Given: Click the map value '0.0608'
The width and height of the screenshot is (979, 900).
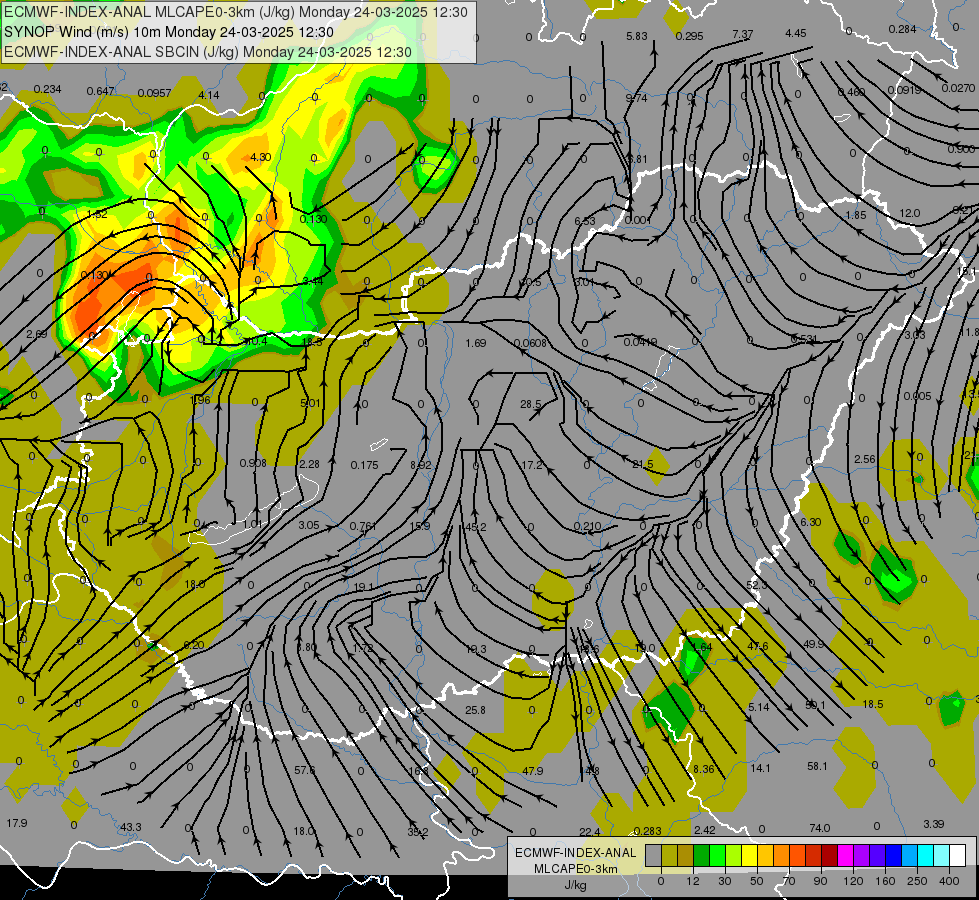Looking at the screenshot, I should tap(530, 343).
